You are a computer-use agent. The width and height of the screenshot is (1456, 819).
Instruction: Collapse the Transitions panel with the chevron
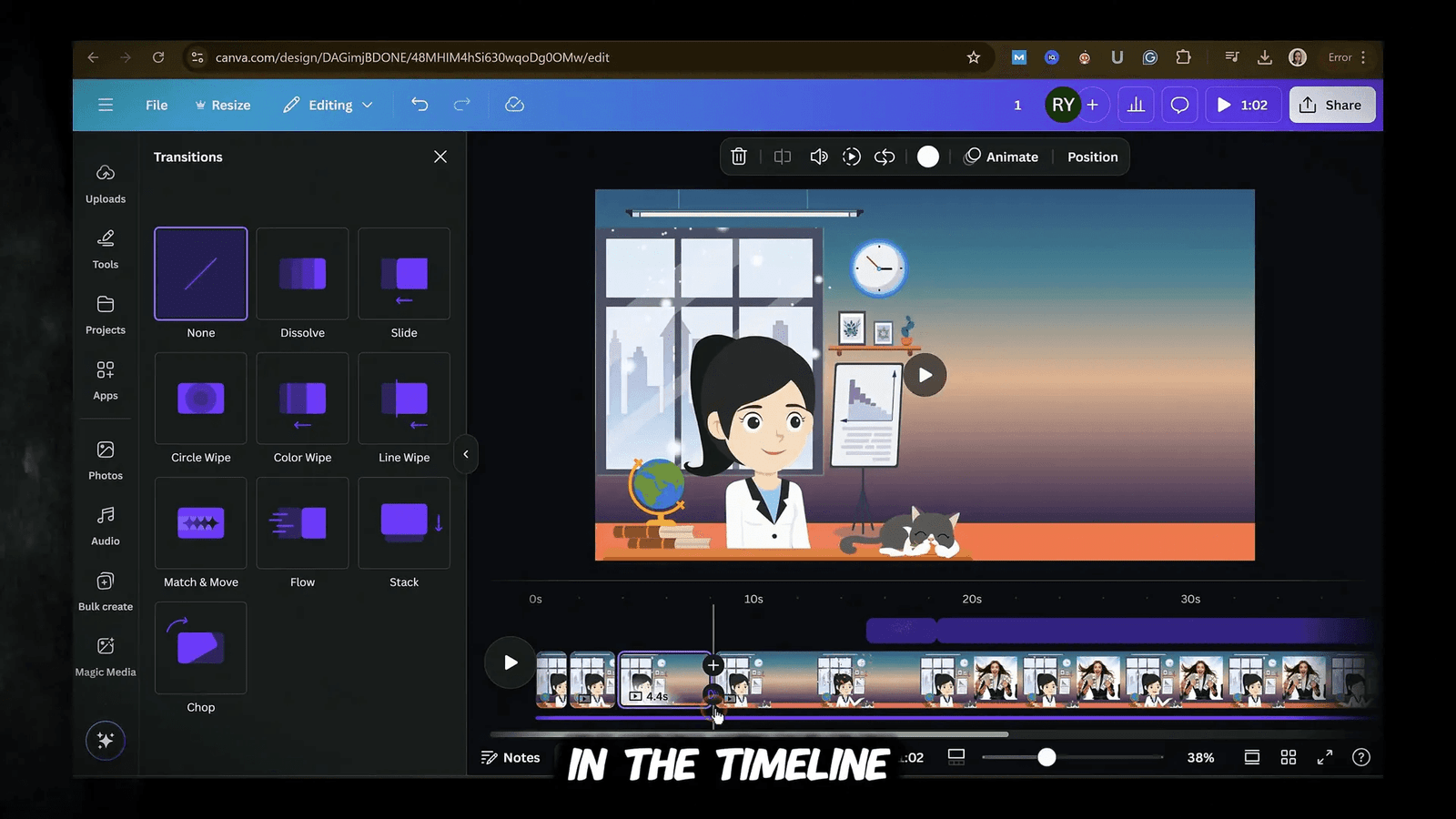(466, 455)
